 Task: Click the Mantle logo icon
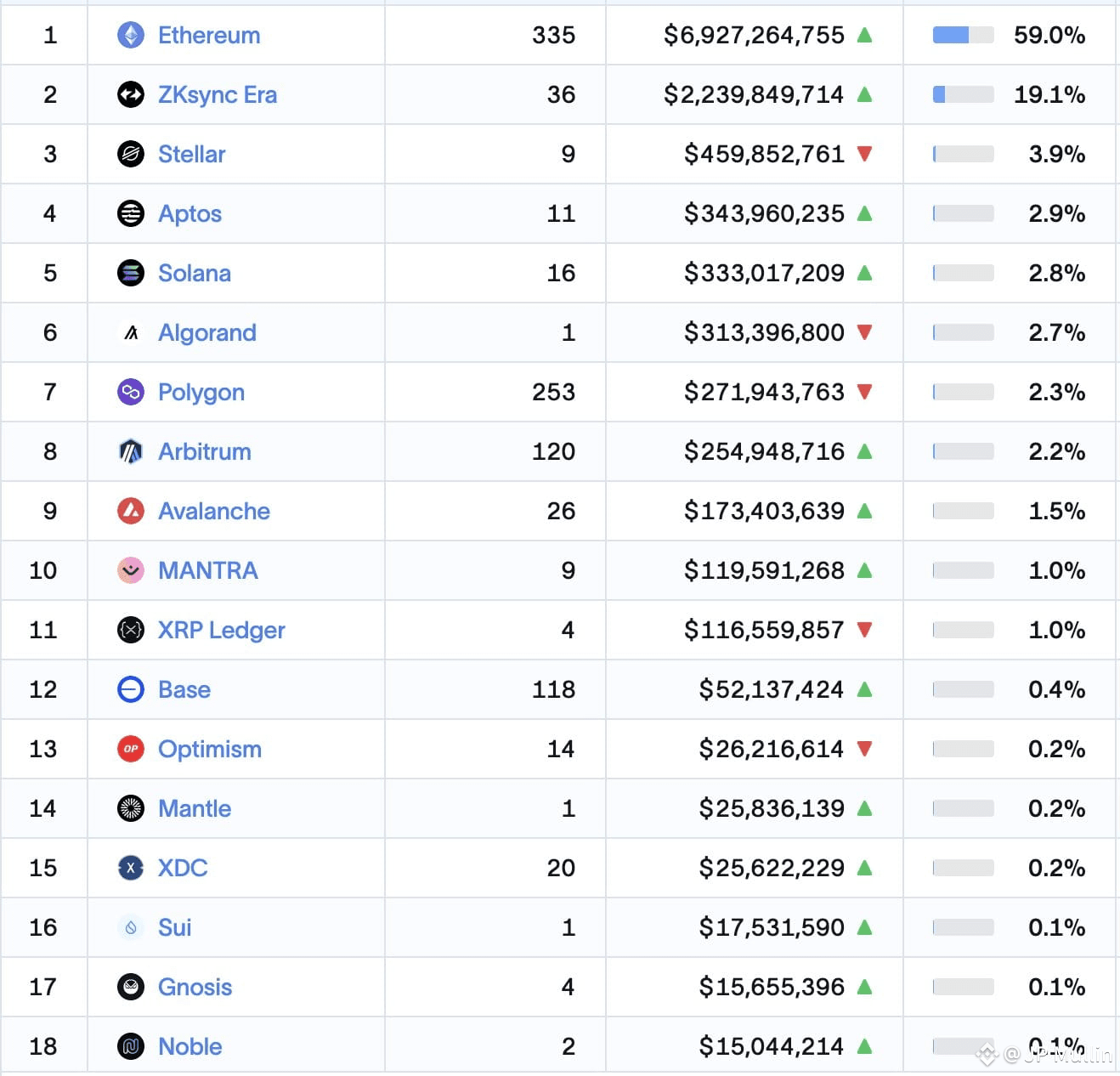[x=131, y=808]
